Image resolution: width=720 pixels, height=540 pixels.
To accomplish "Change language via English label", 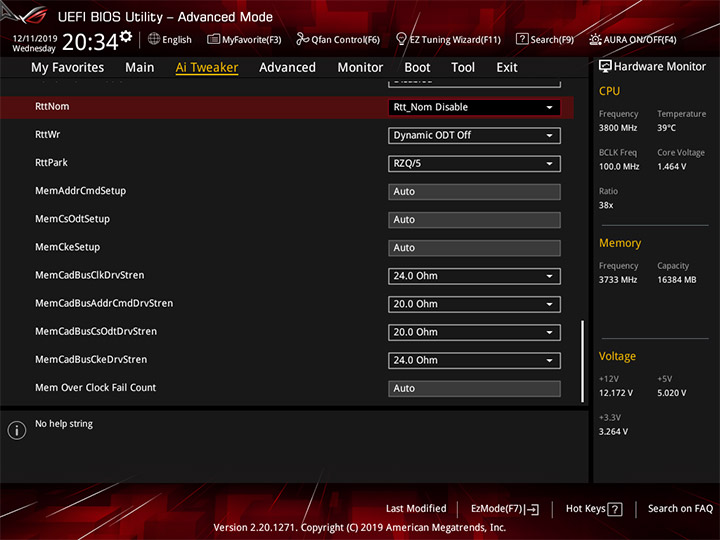I will 177,39.
